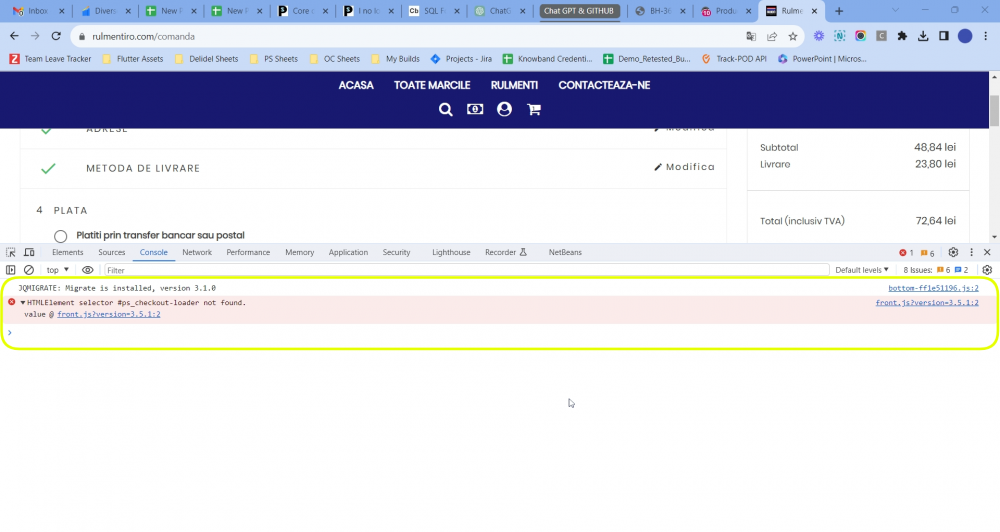Open front.js source link at the right of error row
Viewport: 1000px width, 532px height.
pos(927,303)
